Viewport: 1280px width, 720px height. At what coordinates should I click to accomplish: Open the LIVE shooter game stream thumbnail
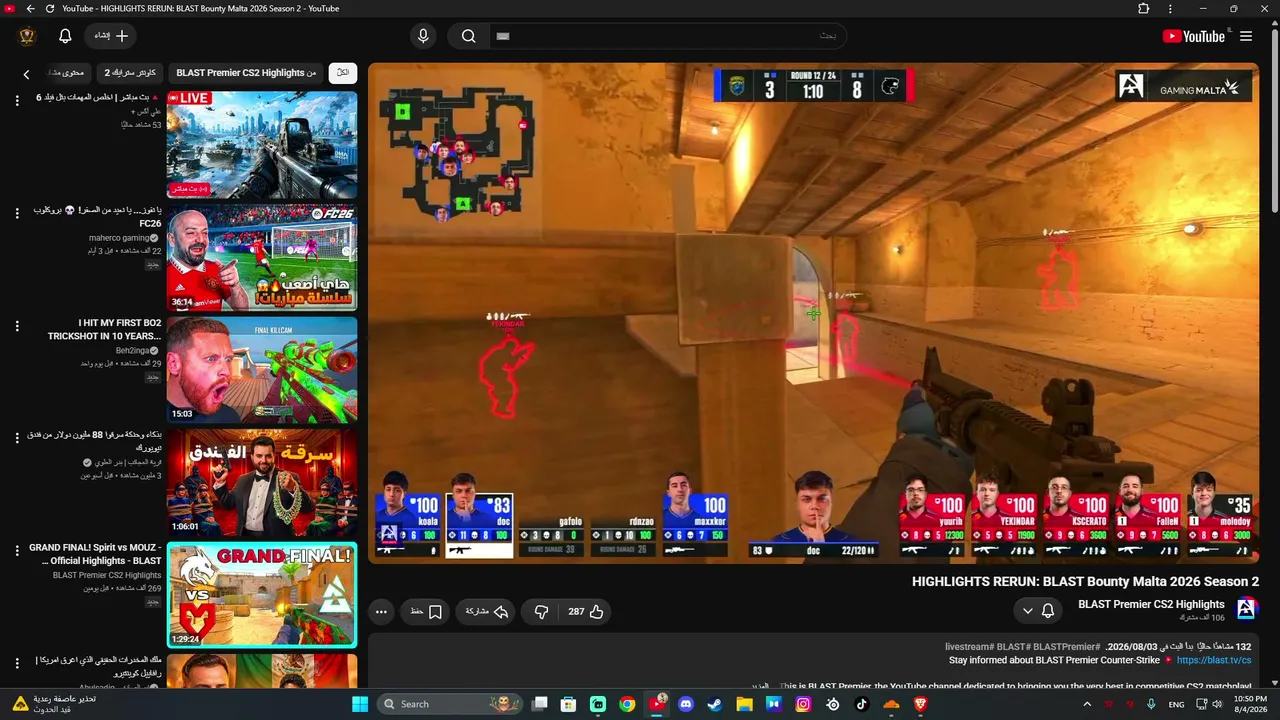pos(262,145)
